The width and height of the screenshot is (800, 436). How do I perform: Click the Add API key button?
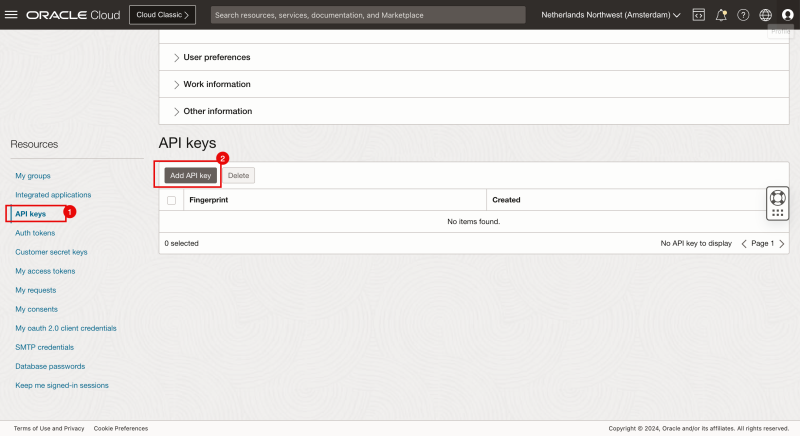coord(190,175)
